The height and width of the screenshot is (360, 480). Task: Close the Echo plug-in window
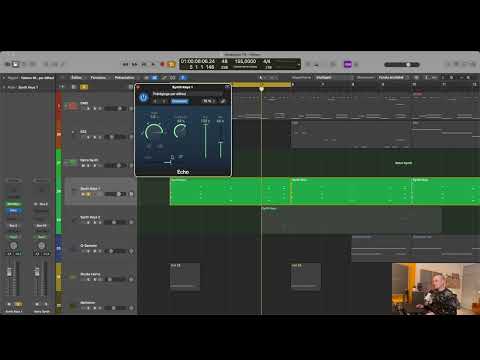[x=138, y=87]
